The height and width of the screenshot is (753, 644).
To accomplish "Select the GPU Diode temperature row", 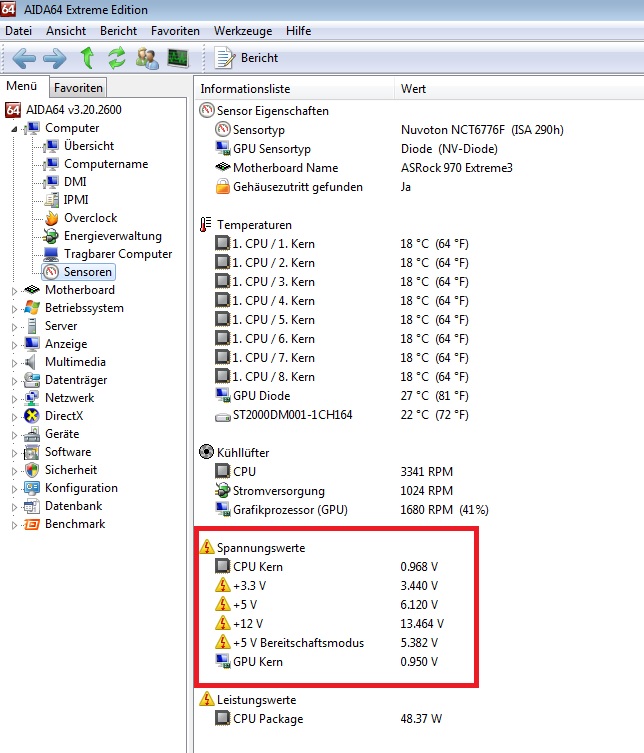I will (341, 396).
